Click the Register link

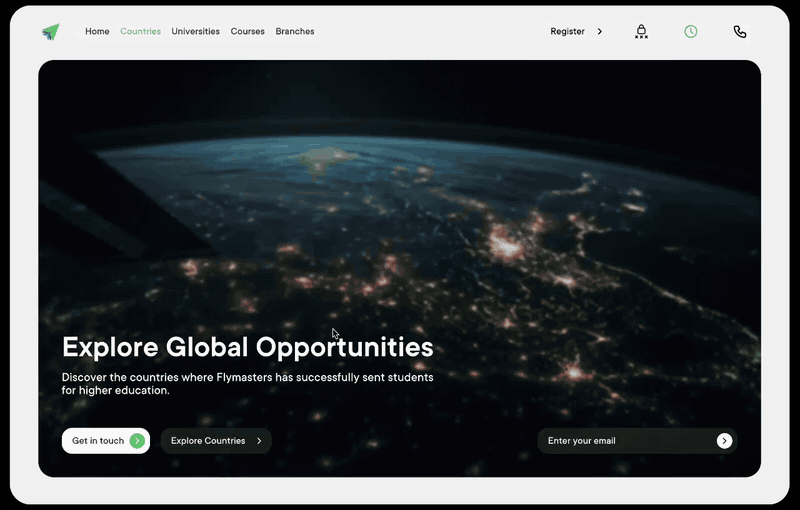pyautogui.click(x=567, y=31)
